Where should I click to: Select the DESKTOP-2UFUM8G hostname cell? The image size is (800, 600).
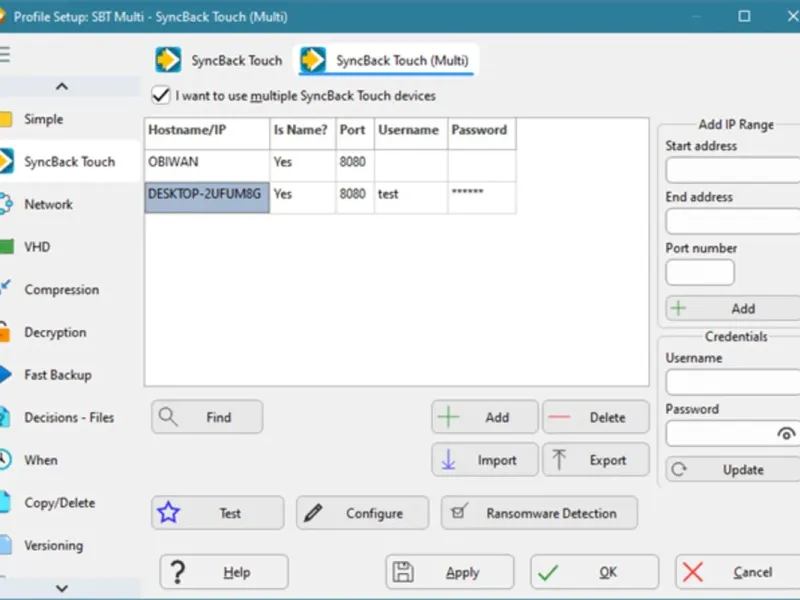[207, 197]
